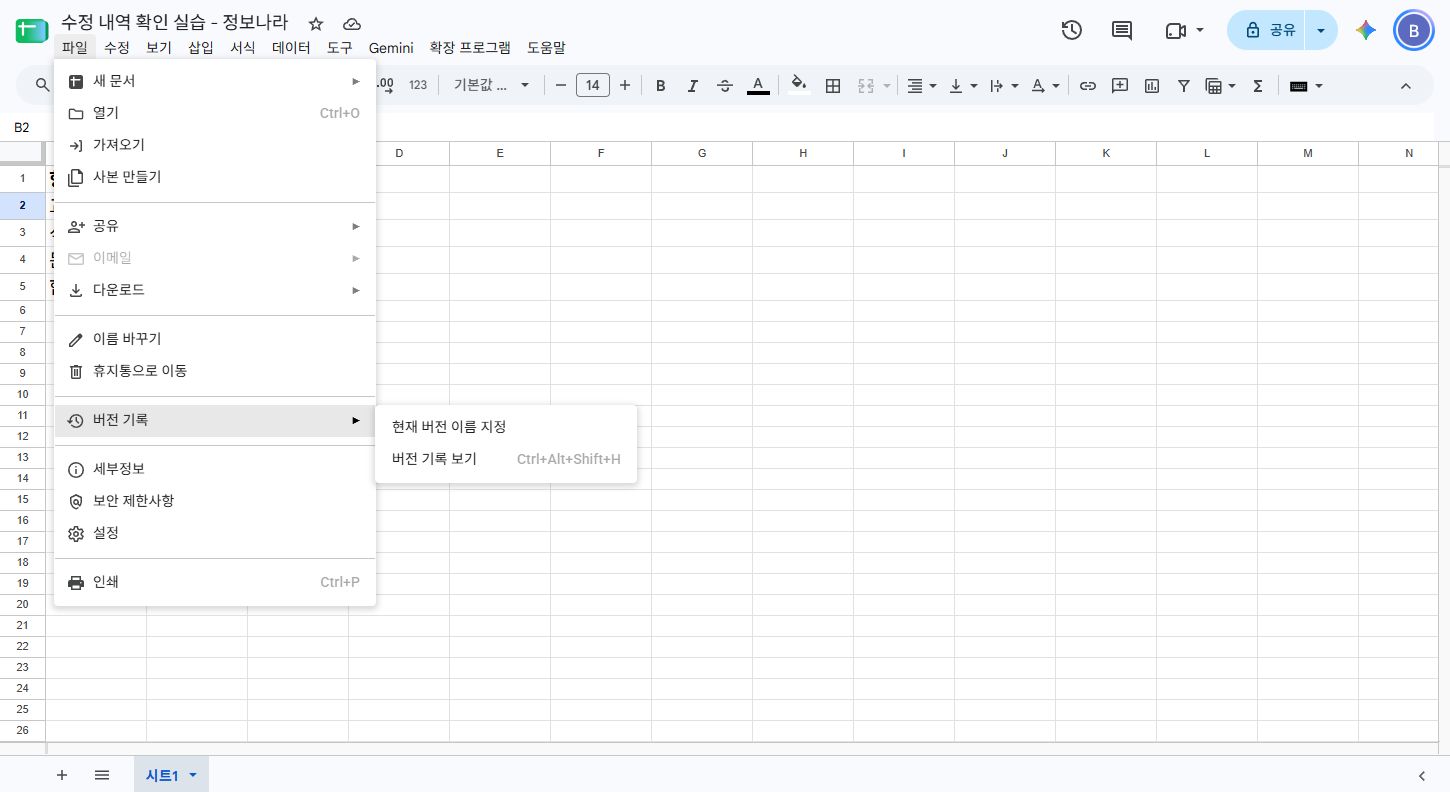Viewport: 1450px width, 792px height.
Task: Insert a link with the link icon
Action: (x=1087, y=86)
